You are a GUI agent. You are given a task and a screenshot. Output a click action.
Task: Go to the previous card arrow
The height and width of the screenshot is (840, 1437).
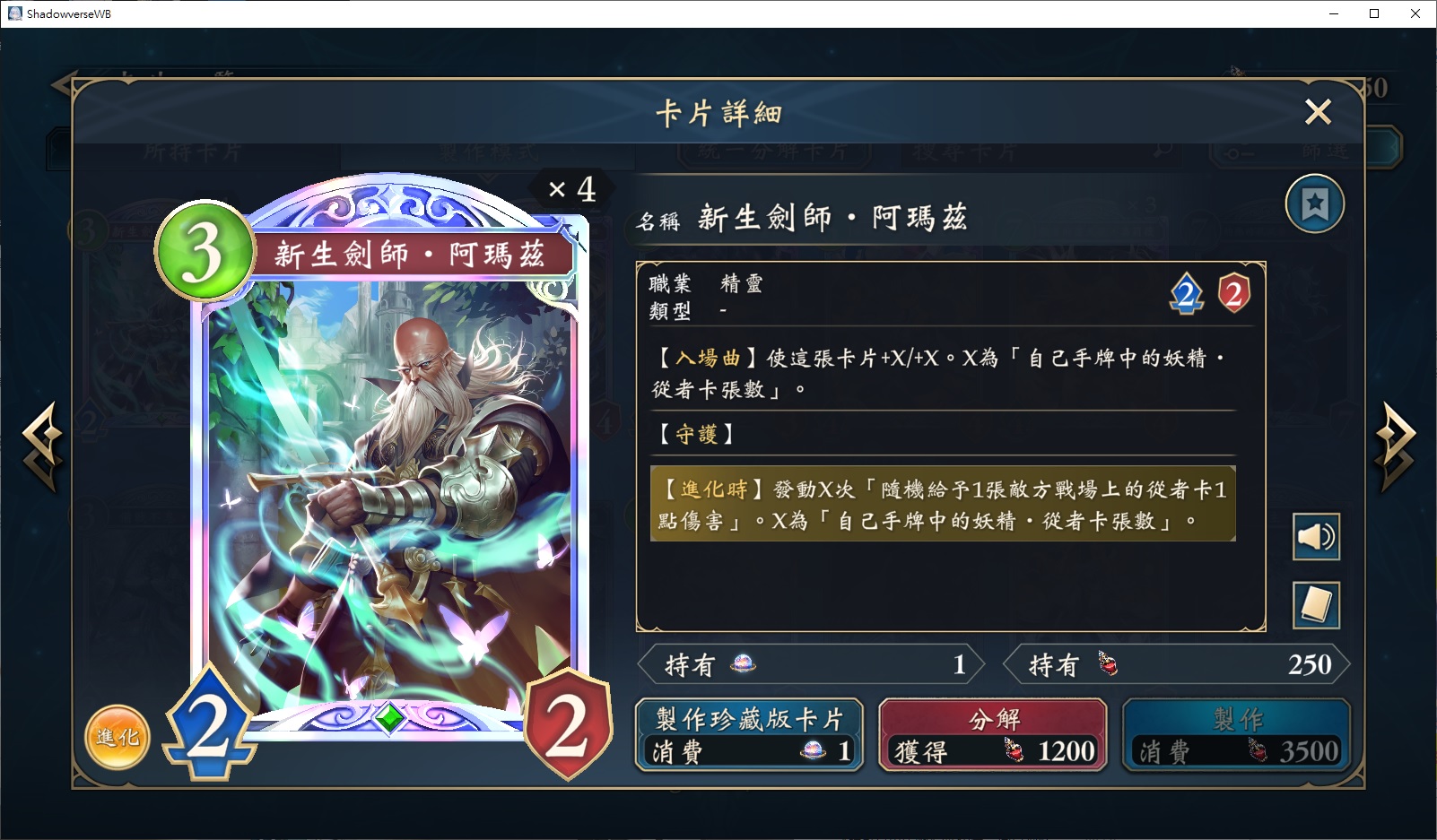pyautogui.click(x=42, y=446)
